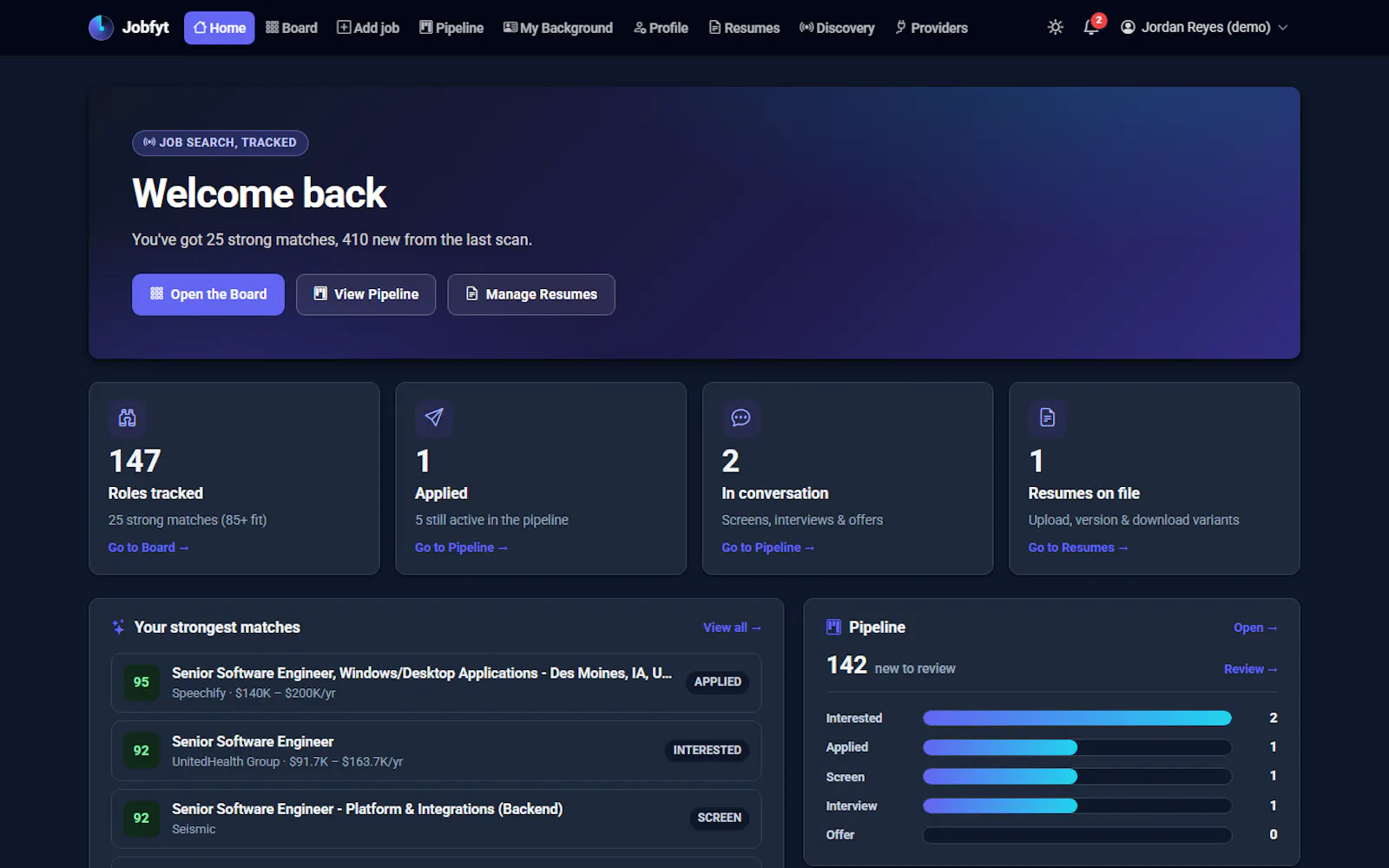This screenshot has width=1389, height=868.
Task: Click the Open link in Pipeline panel
Action: (1255, 628)
